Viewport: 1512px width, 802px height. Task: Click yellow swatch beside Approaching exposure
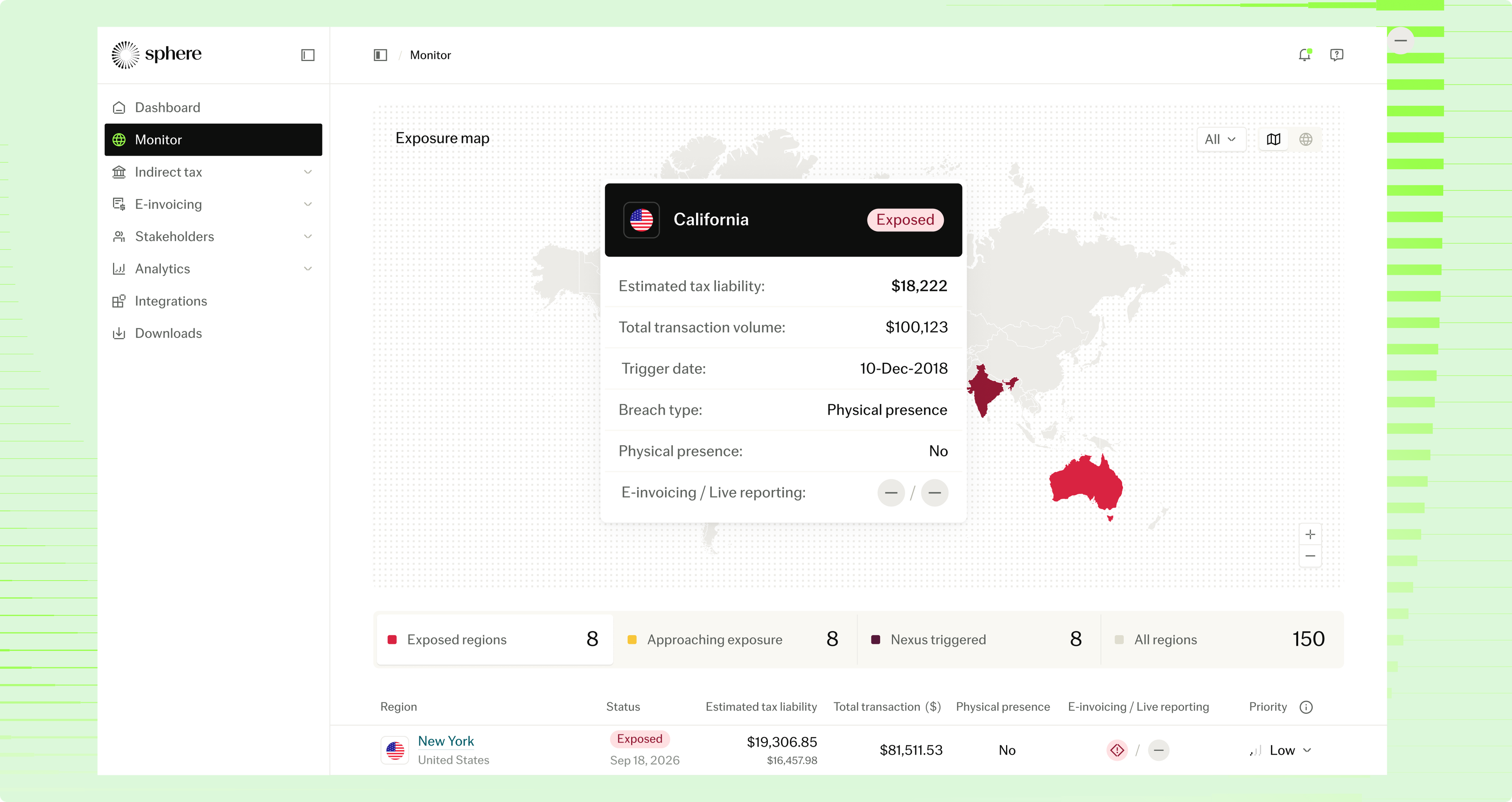click(x=632, y=640)
